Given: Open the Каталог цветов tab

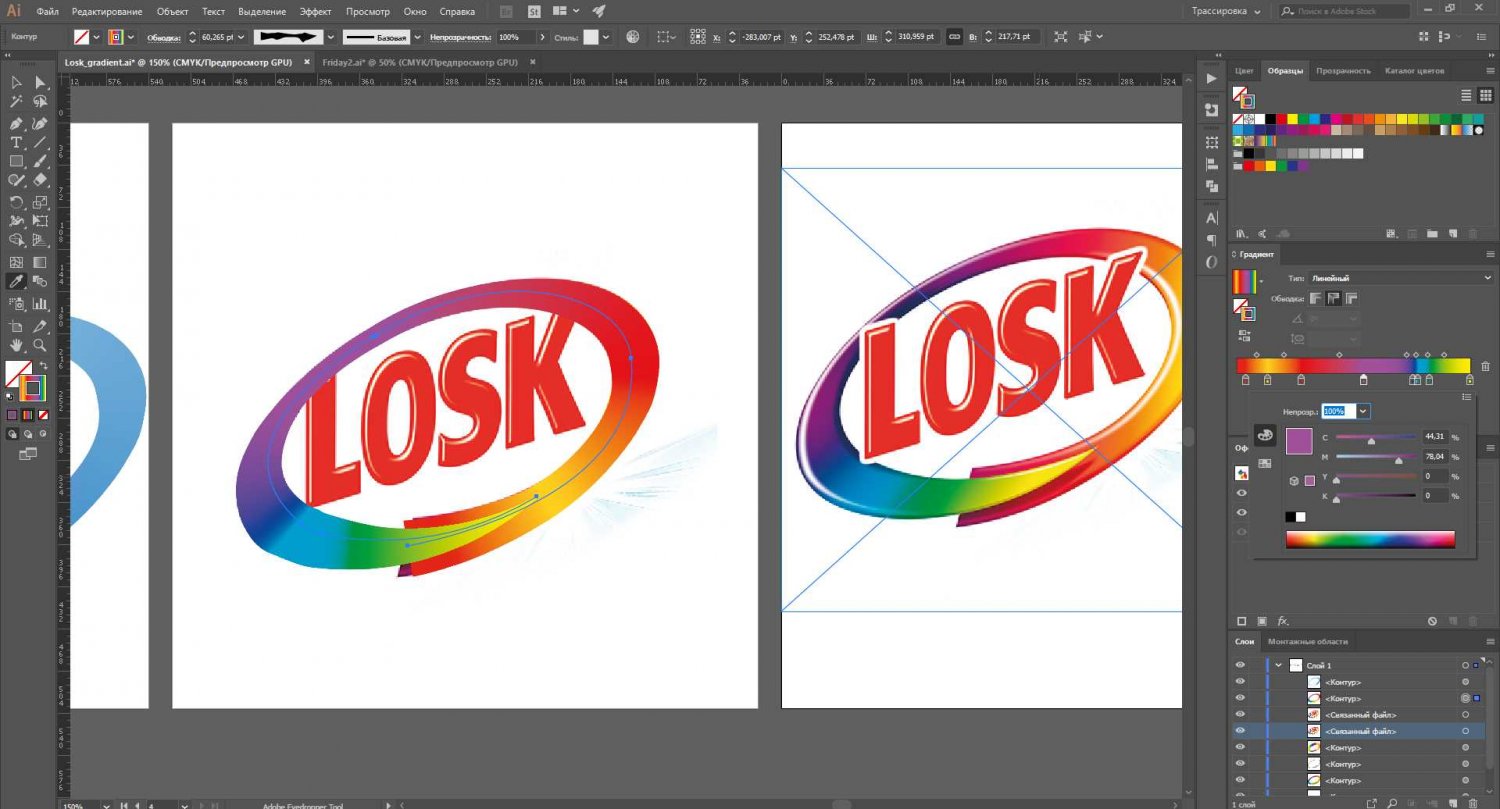Looking at the screenshot, I should click(x=1414, y=71).
